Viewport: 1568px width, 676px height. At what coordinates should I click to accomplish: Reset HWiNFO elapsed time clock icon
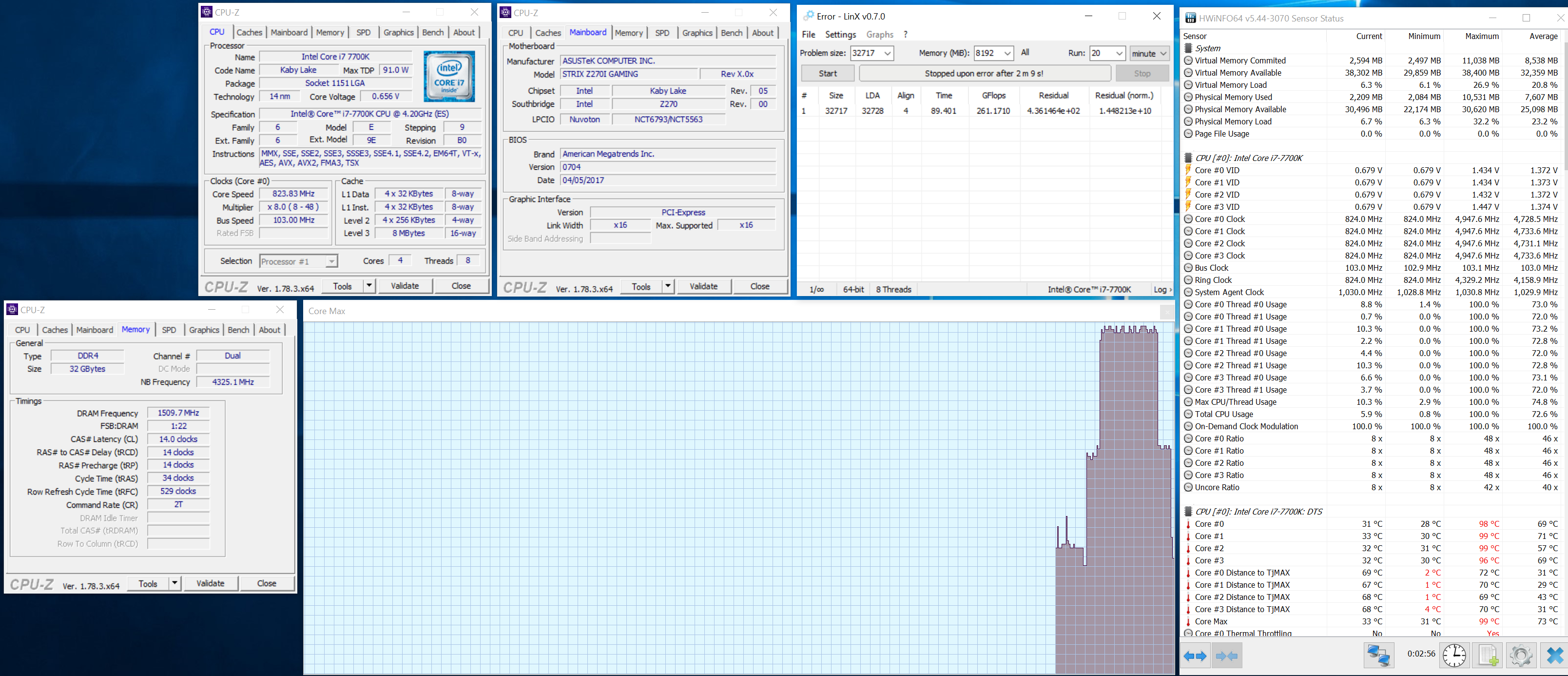click(x=1454, y=656)
